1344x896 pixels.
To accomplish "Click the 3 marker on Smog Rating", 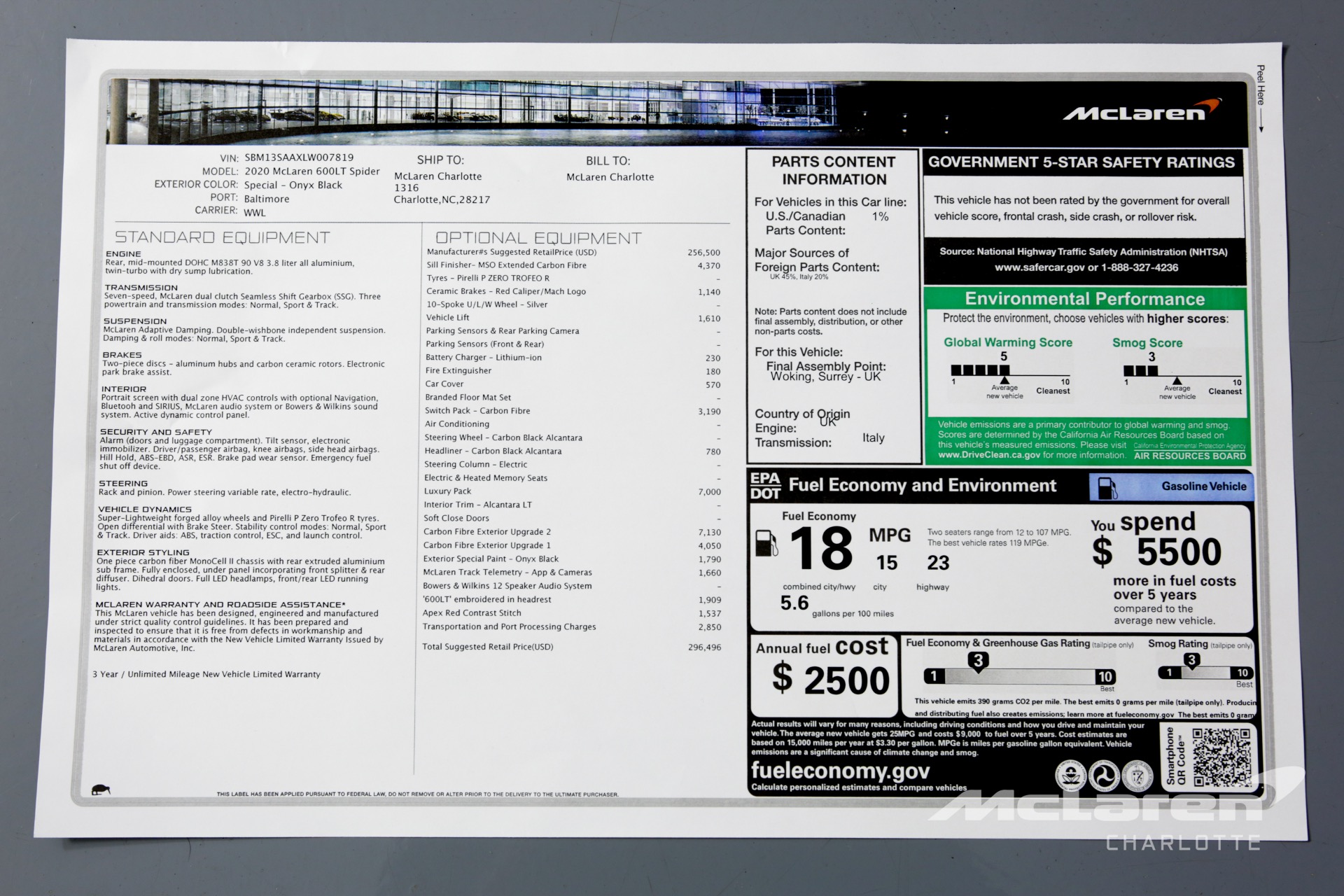I will click(x=1191, y=660).
